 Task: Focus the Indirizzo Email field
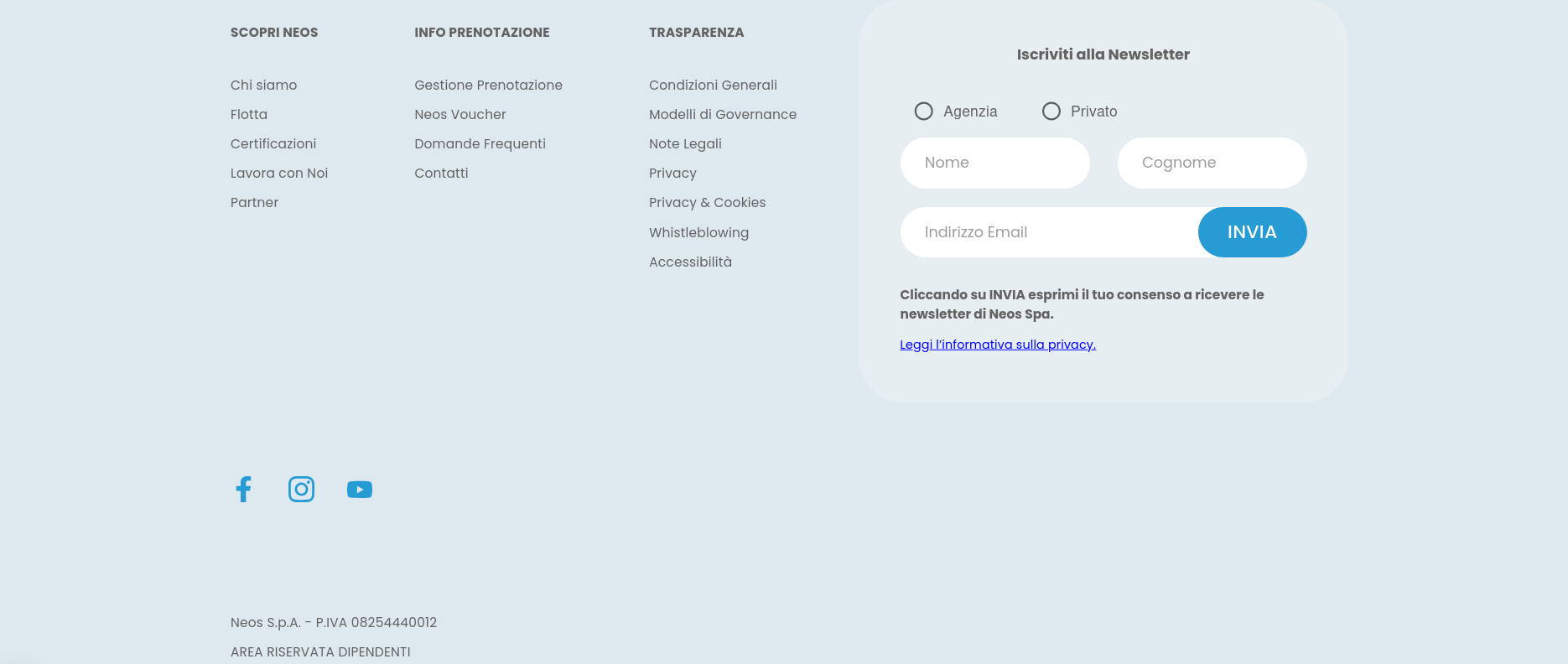[x=1048, y=232]
